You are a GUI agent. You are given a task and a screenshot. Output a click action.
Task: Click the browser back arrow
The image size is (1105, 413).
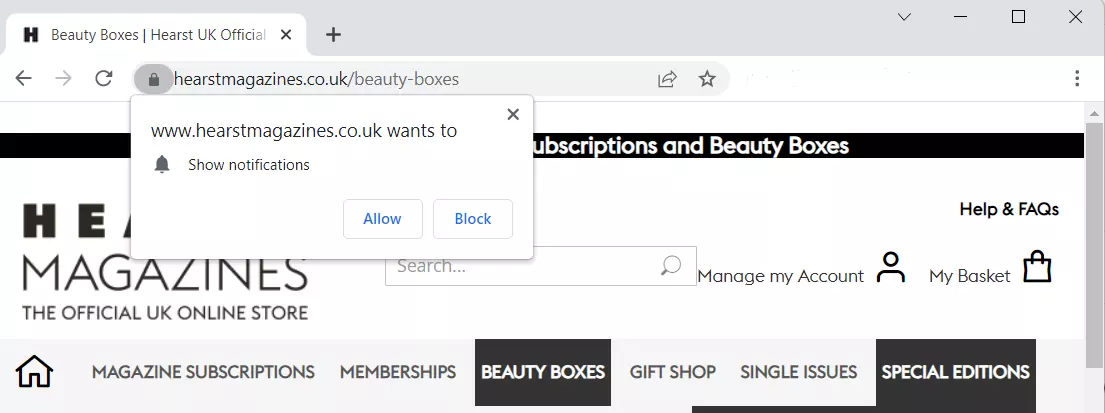tap(24, 78)
